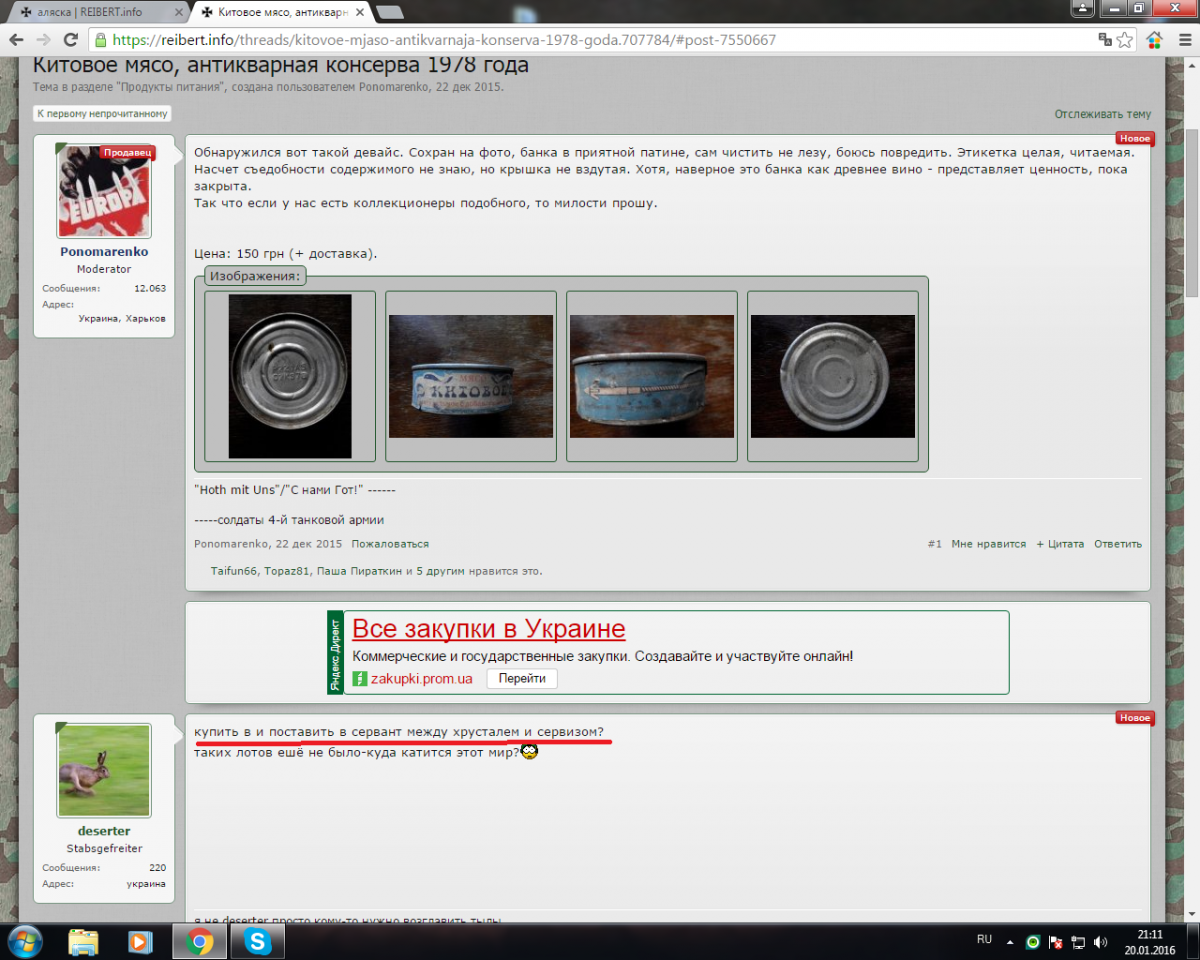Click the Chrome user profile icon
This screenshot has height=960, width=1200.
[1082, 8]
